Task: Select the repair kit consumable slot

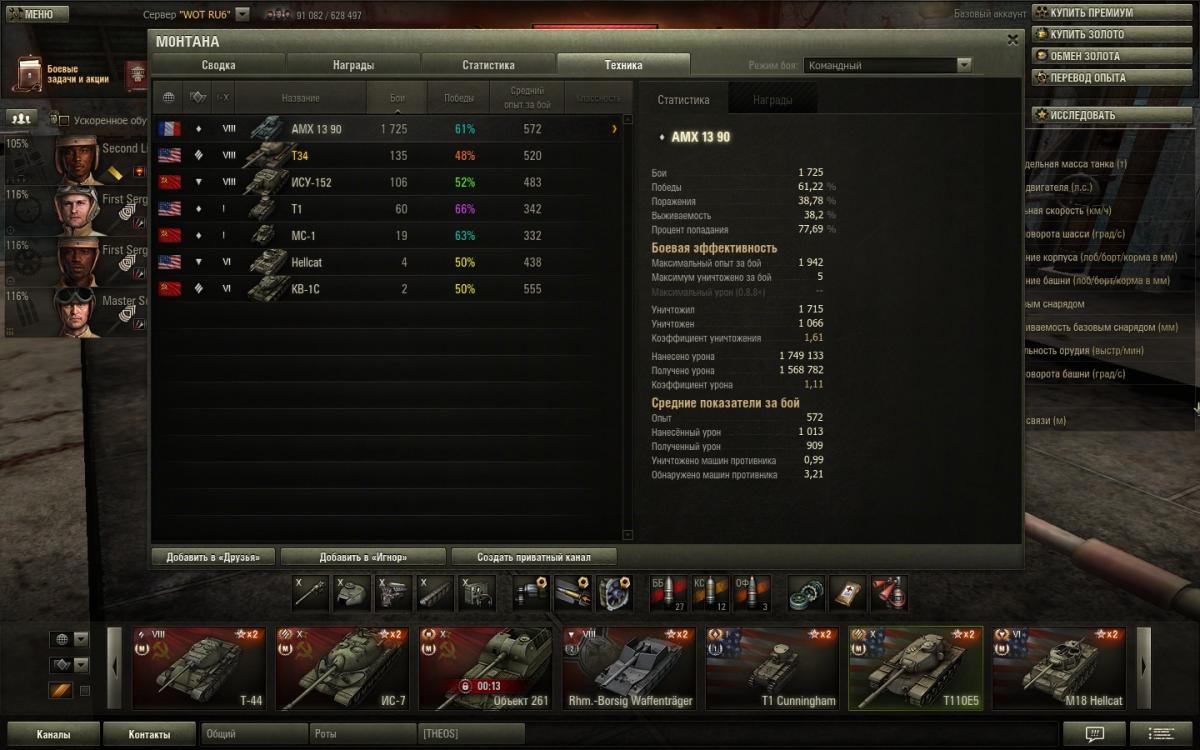Action: click(x=806, y=593)
